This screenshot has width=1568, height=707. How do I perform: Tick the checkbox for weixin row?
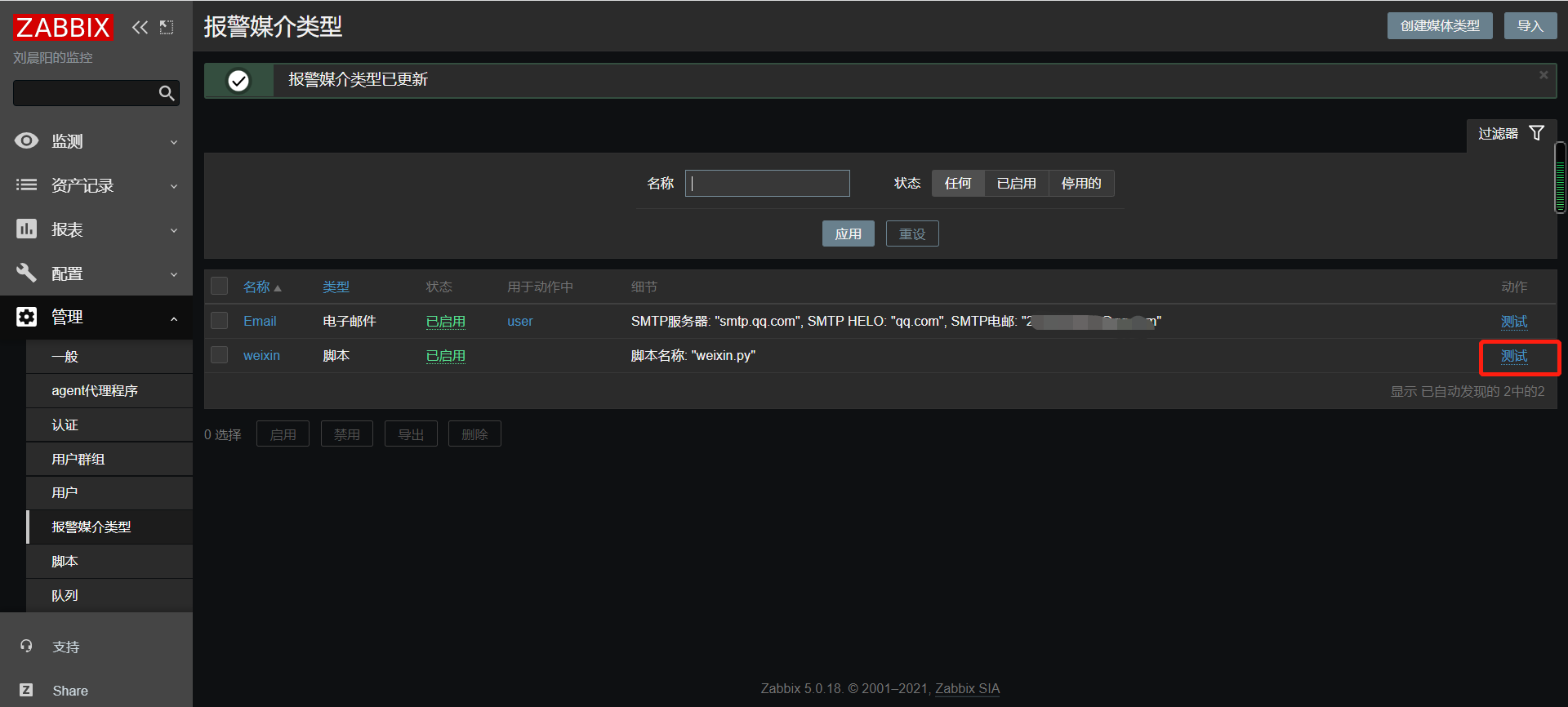(219, 355)
